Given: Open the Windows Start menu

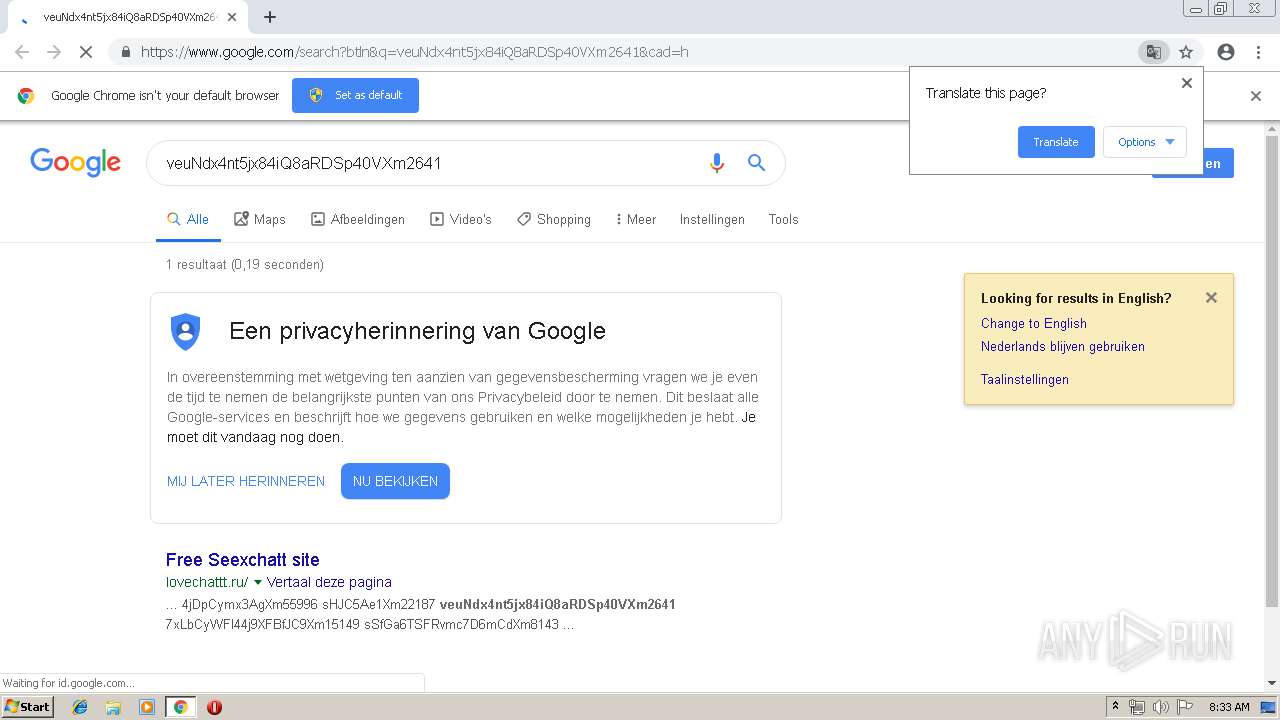Looking at the screenshot, I should click(x=28, y=706).
